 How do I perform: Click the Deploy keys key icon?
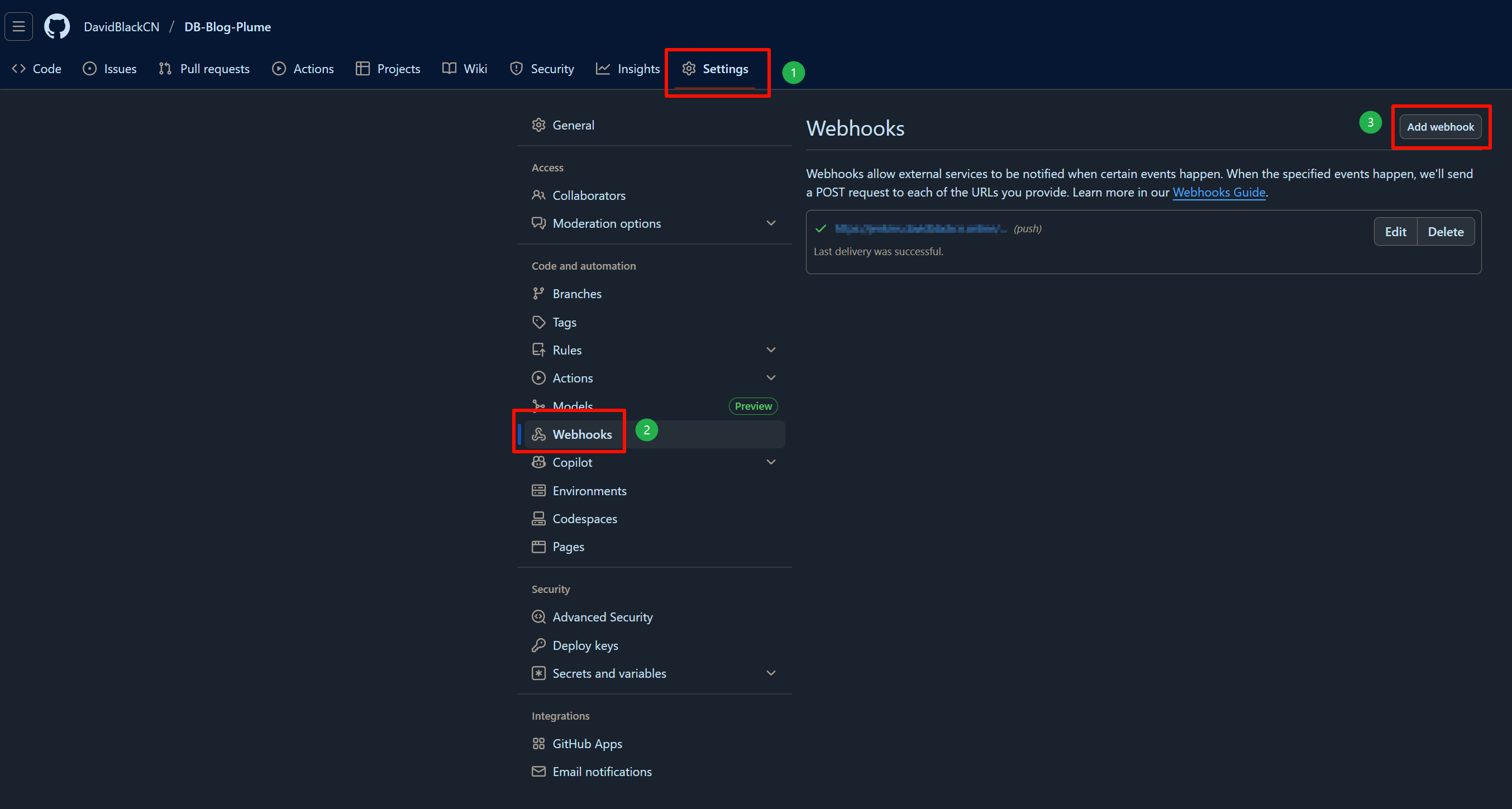coord(538,645)
